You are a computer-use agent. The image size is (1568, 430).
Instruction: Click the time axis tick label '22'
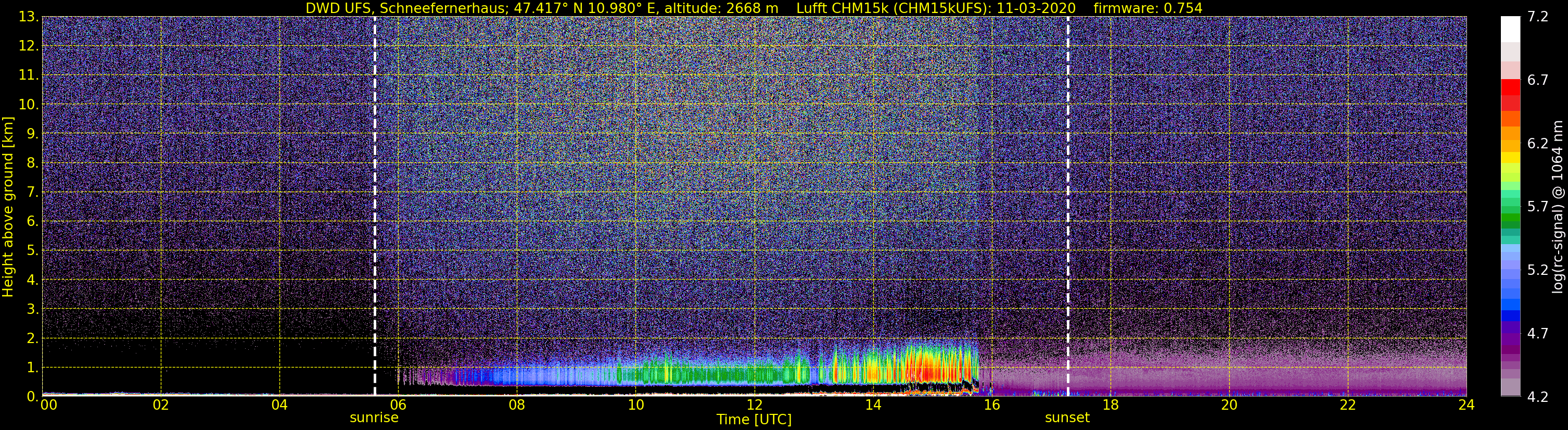pyautogui.click(x=1348, y=405)
